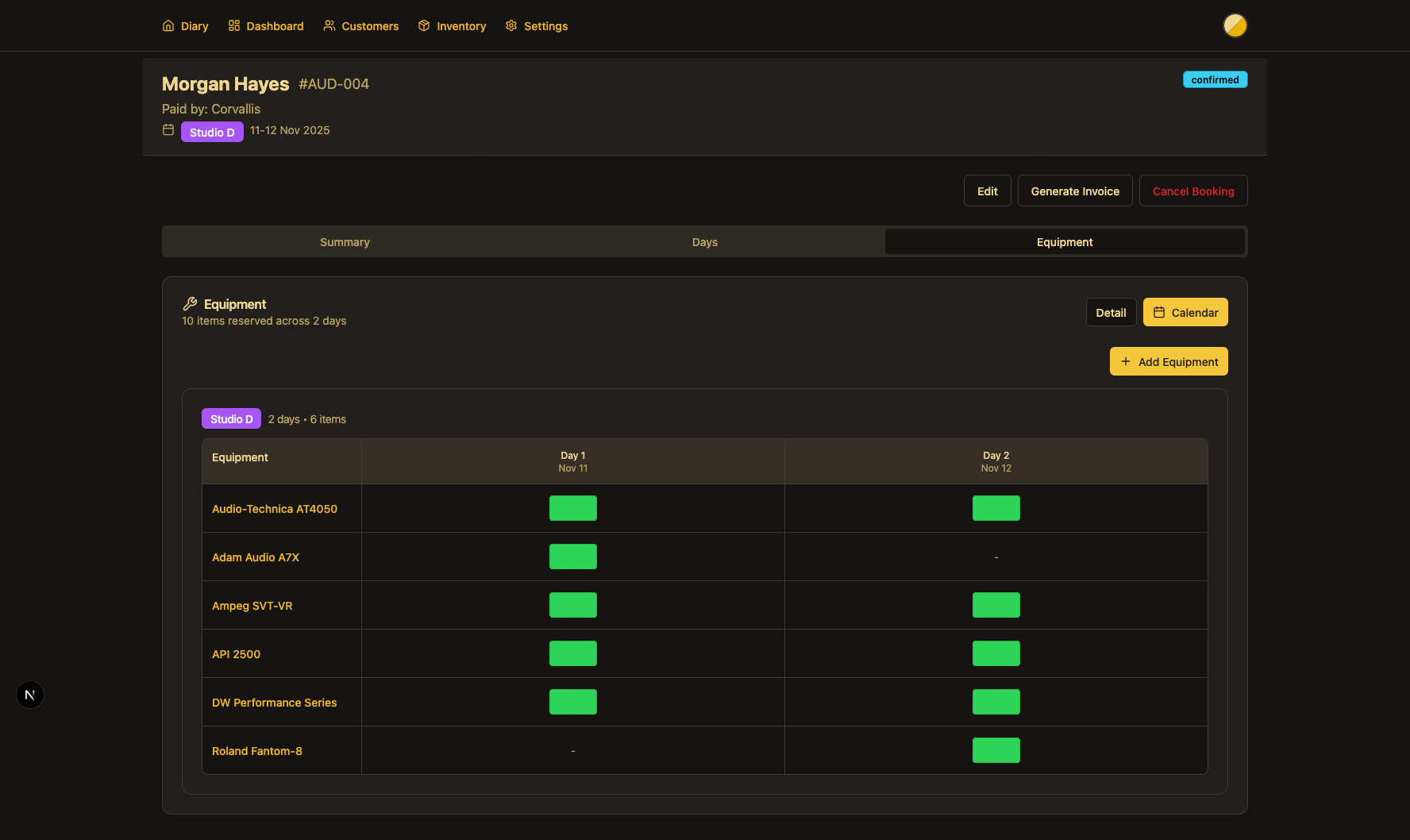Viewport: 1410px width, 840px height.
Task: Click the Customers people icon
Action: pos(329,25)
